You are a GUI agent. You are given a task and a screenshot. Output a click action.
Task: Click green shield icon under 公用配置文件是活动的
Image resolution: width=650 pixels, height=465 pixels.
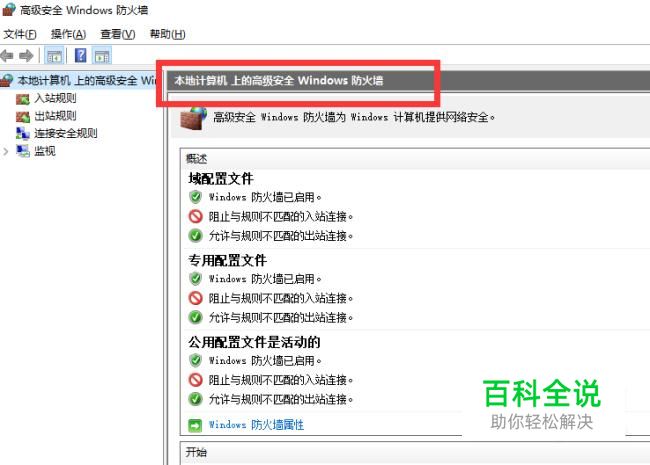pyautogui.click(x=195, y=360)
